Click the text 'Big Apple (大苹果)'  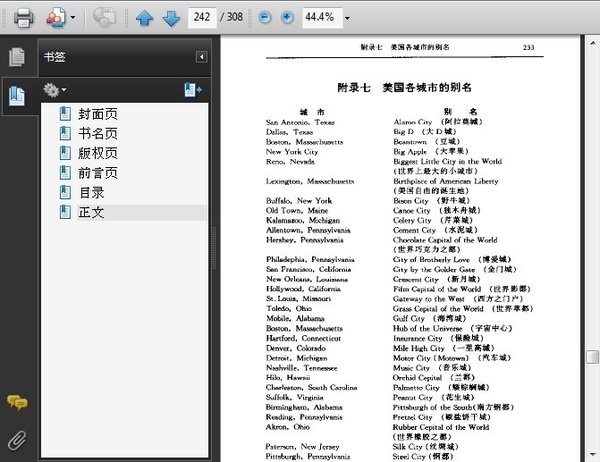coord(431,152)
